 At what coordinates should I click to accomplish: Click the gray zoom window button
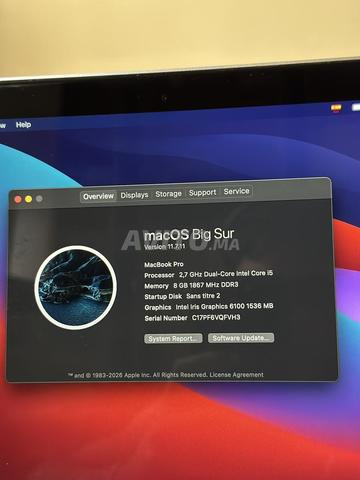pos(39,199)
